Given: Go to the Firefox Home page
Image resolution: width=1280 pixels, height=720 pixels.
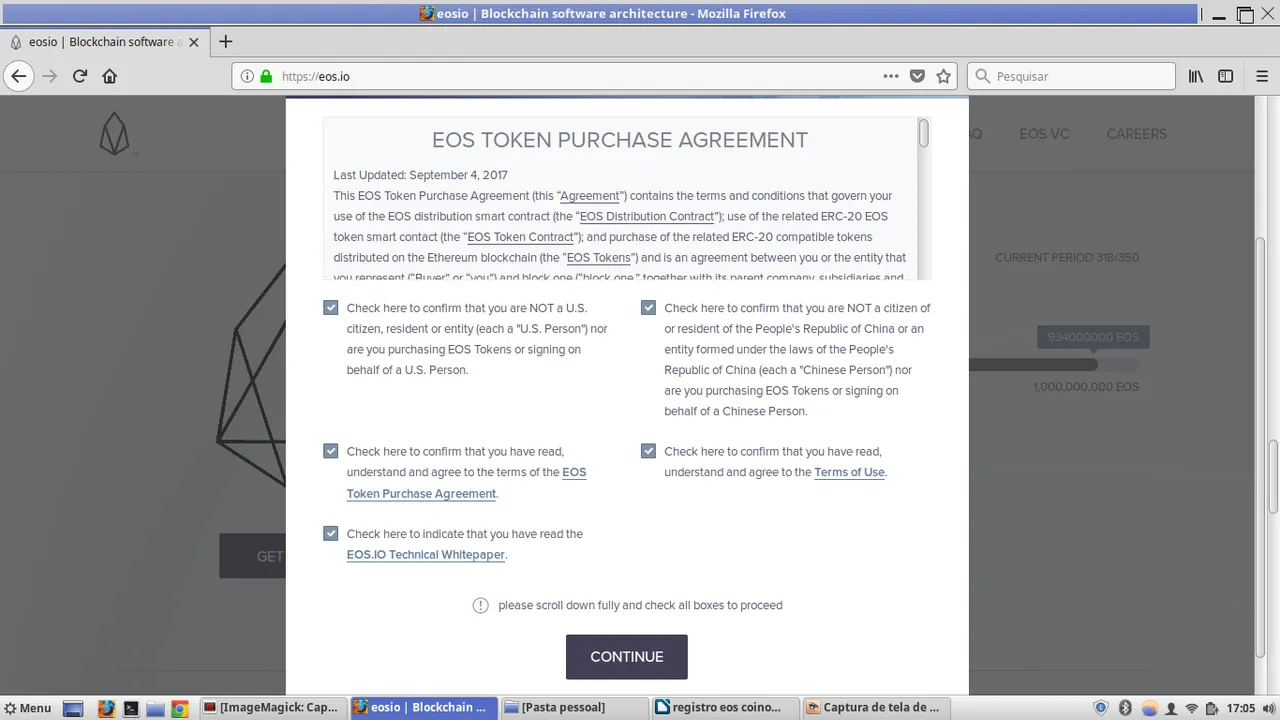Looking at the screenshot, I should [110, 76].
